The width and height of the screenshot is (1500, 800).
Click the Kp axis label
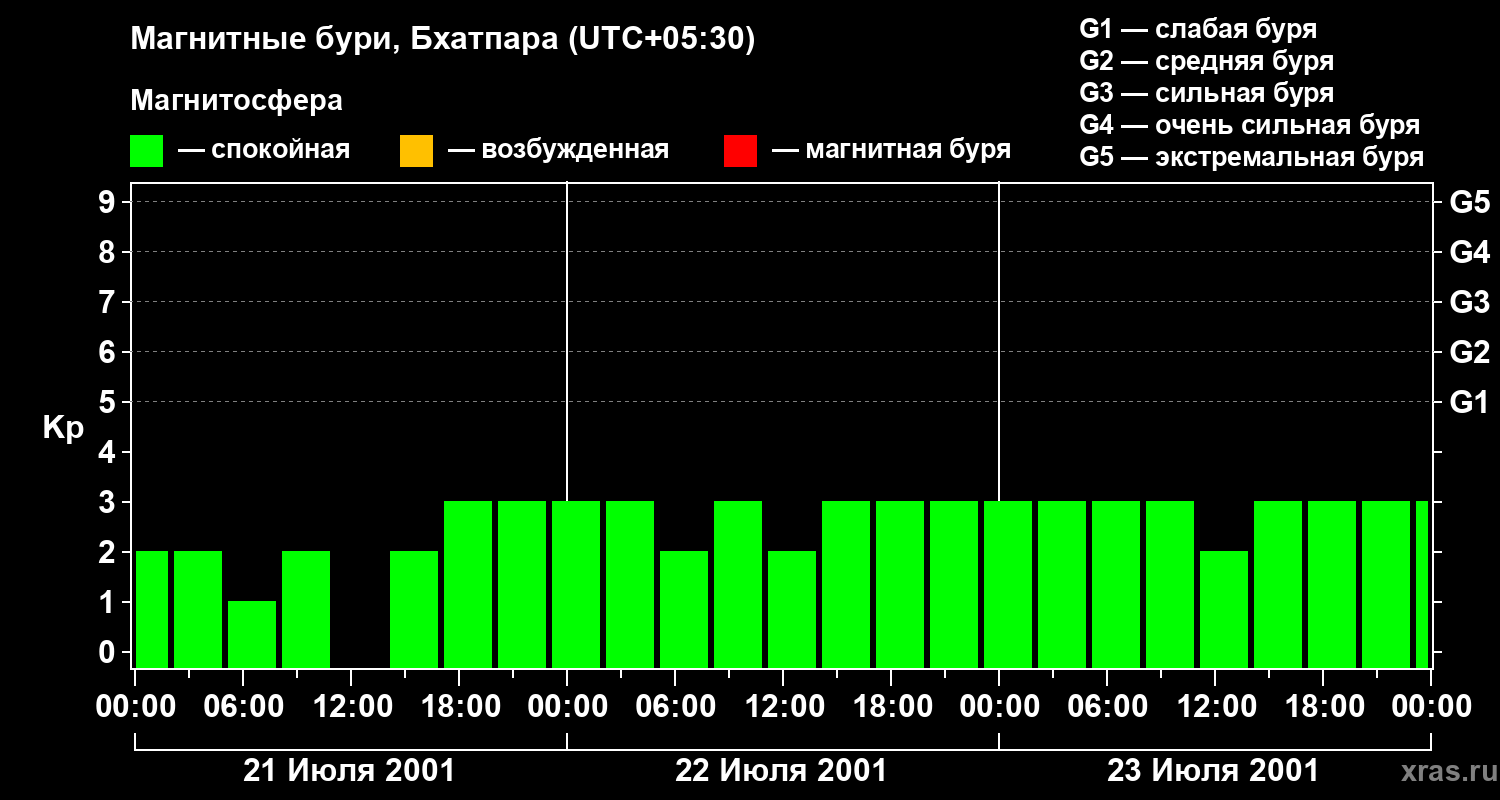63,428
